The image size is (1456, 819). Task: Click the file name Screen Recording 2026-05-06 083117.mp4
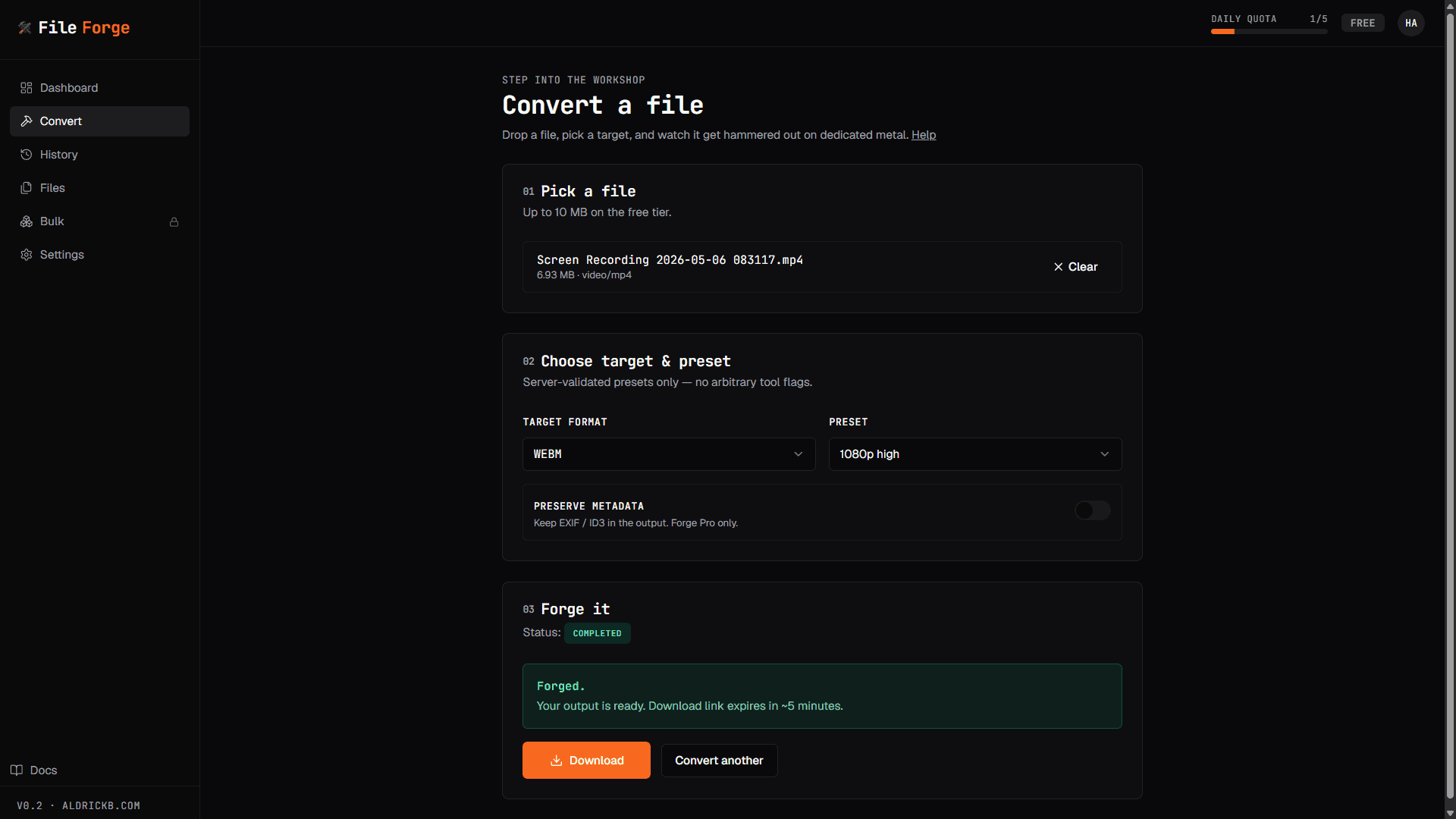click(670, 260)
